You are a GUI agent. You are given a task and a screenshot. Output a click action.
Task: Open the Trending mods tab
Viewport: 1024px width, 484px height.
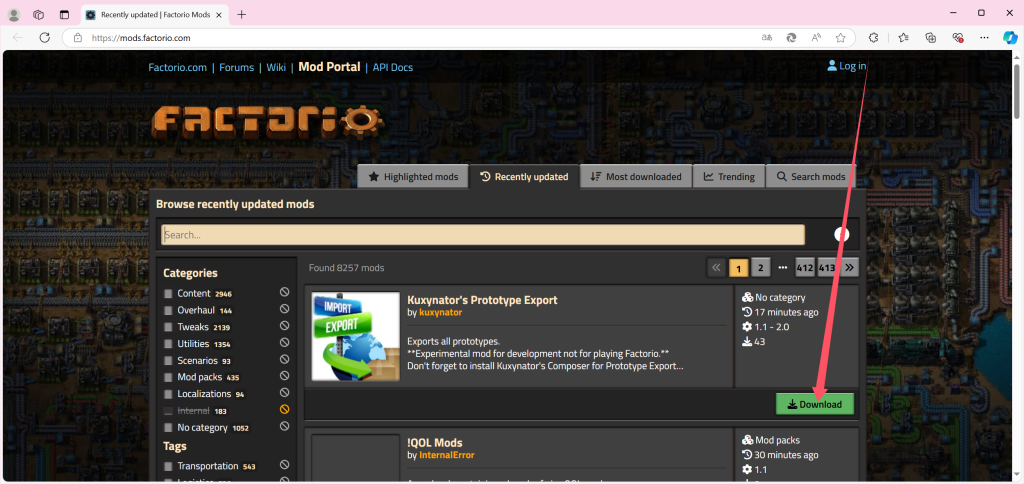click(728, 177)
